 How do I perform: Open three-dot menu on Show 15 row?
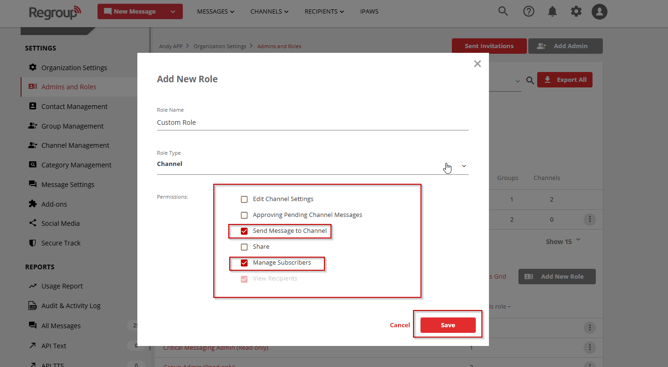point(590,219)
